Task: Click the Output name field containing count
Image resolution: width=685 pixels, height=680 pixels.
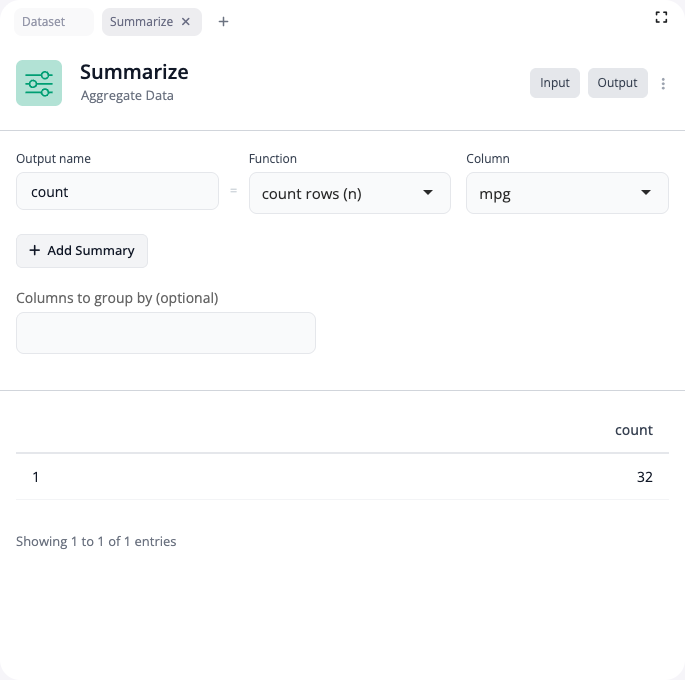Action: (117, 191)
